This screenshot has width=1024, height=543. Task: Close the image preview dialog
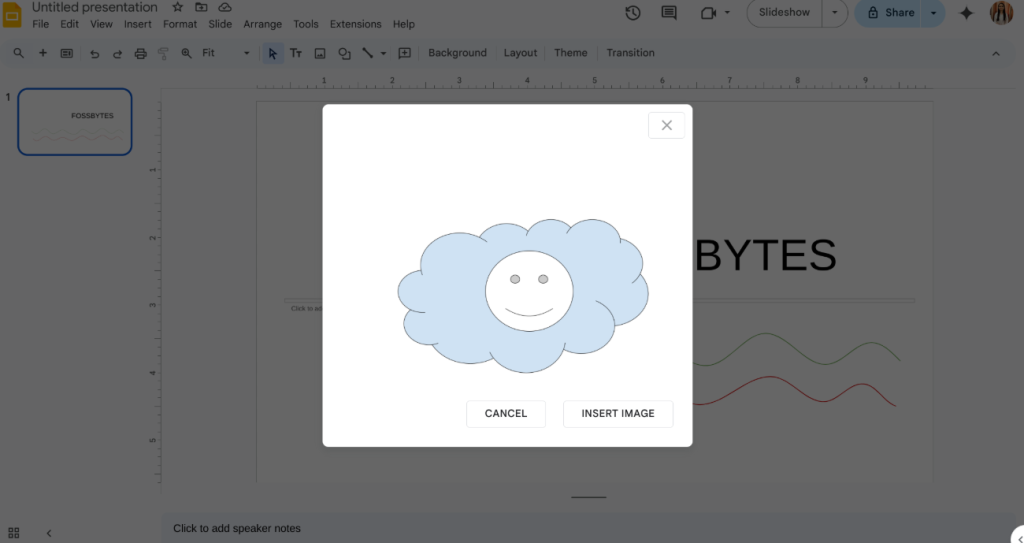666,125
